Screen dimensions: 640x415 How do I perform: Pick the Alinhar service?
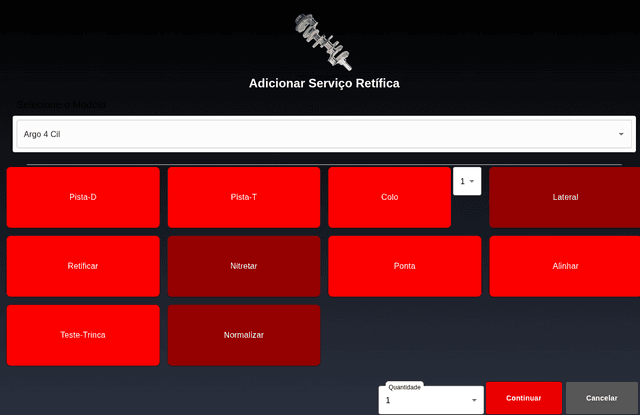(565, 266)
